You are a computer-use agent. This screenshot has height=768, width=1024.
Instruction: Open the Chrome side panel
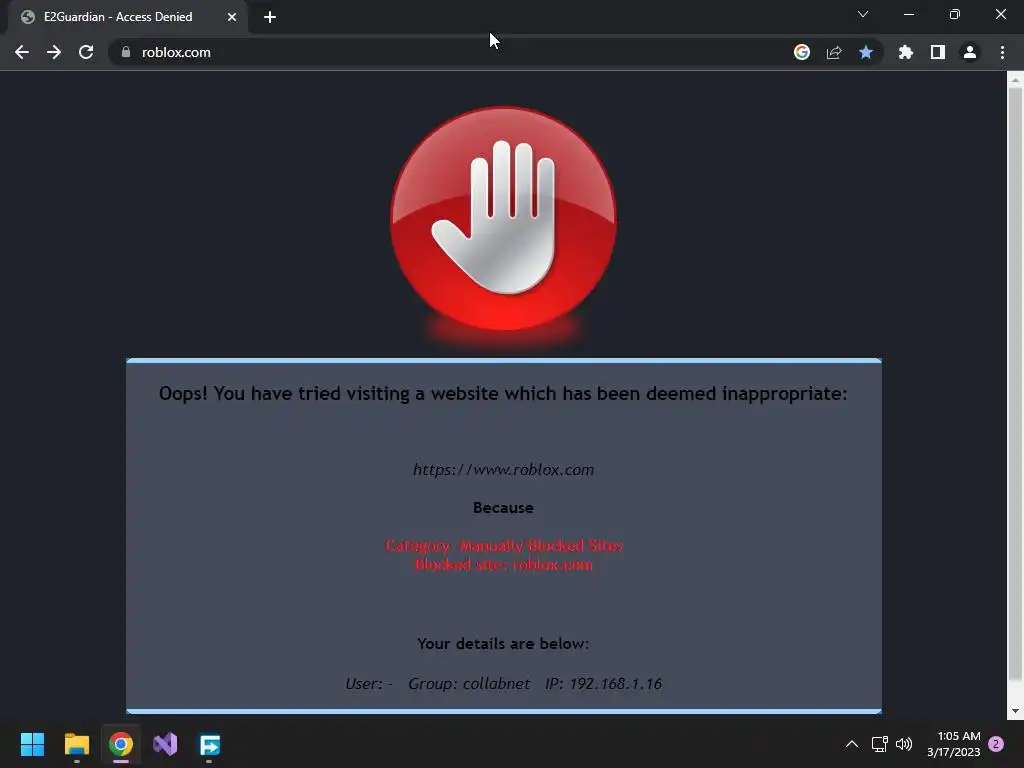[x=938, y=52]
